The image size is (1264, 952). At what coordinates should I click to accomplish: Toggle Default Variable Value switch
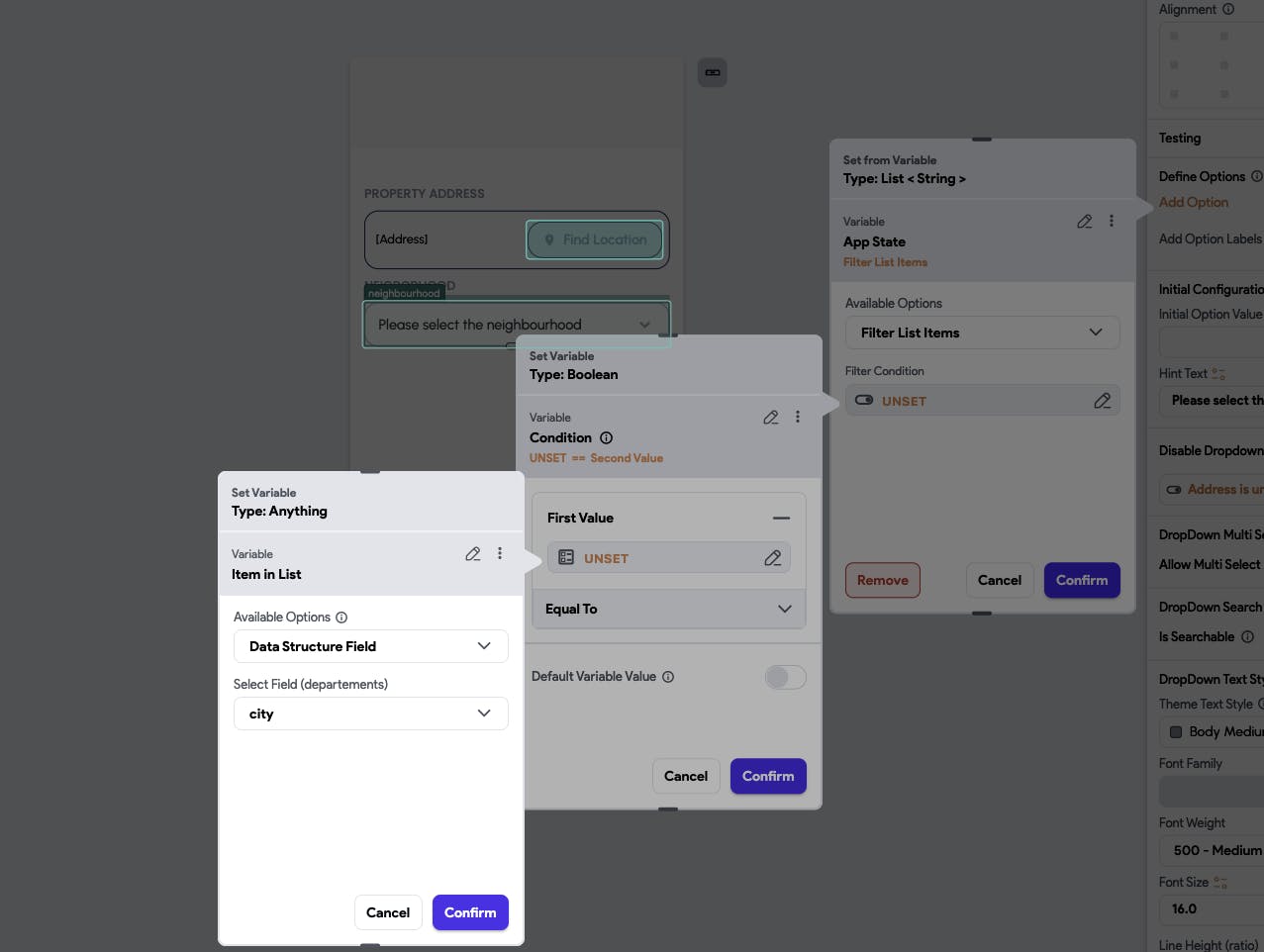coord(785,677)
